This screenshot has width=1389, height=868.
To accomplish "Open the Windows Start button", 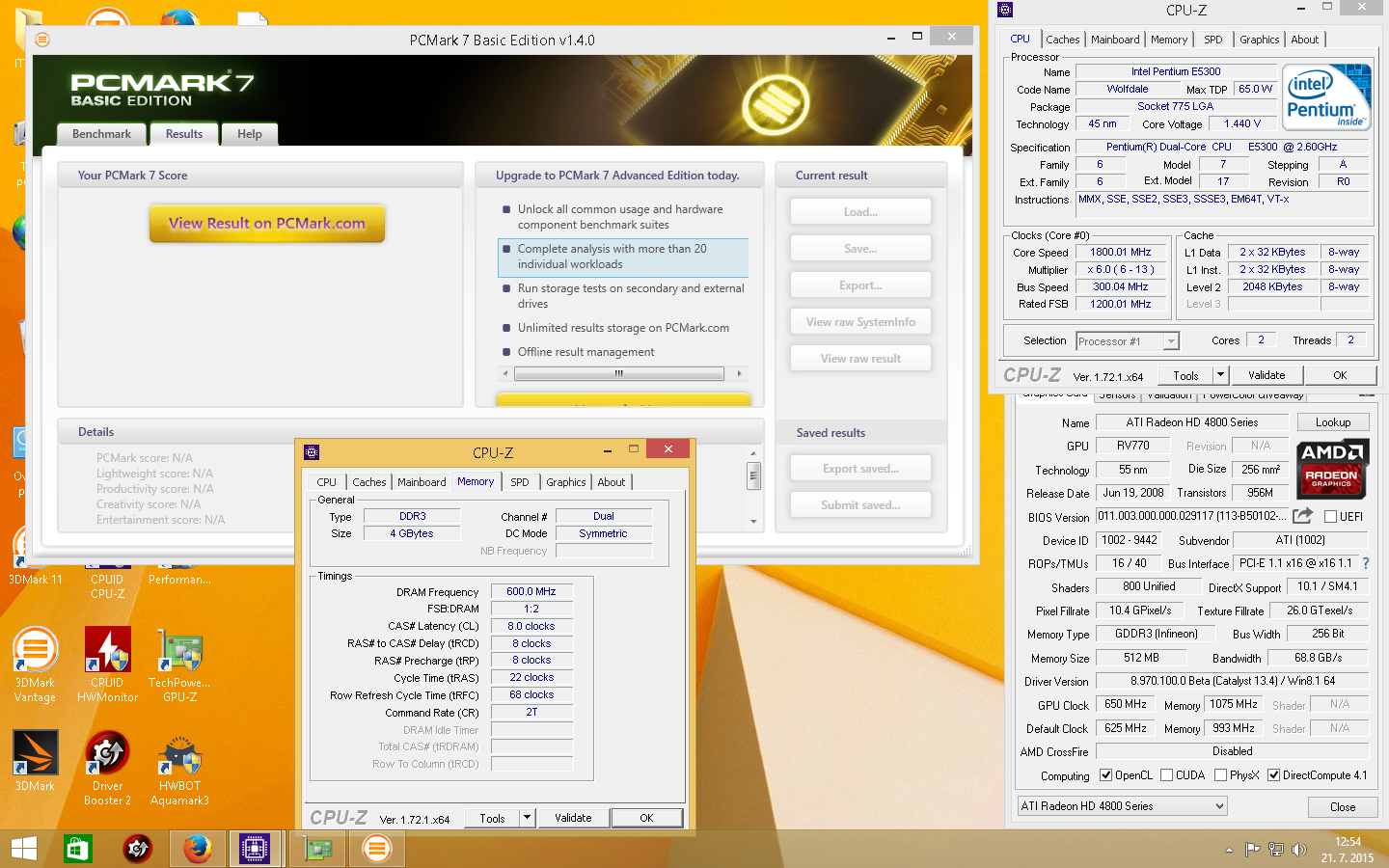I will pyautogui.click(x=24, y=849).
